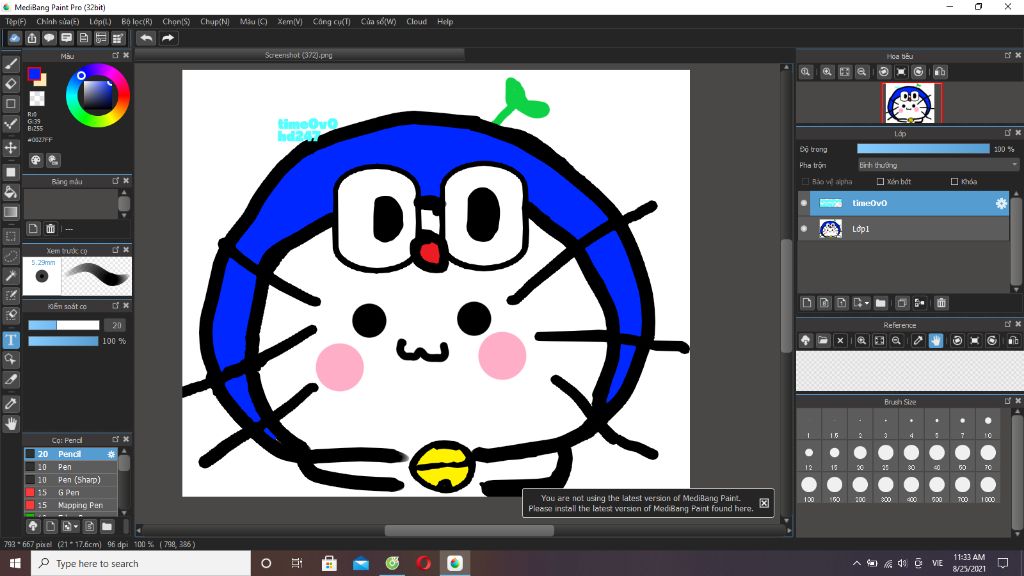
Task: Delete the selected palette color
Action: click(x=50, y=229)
